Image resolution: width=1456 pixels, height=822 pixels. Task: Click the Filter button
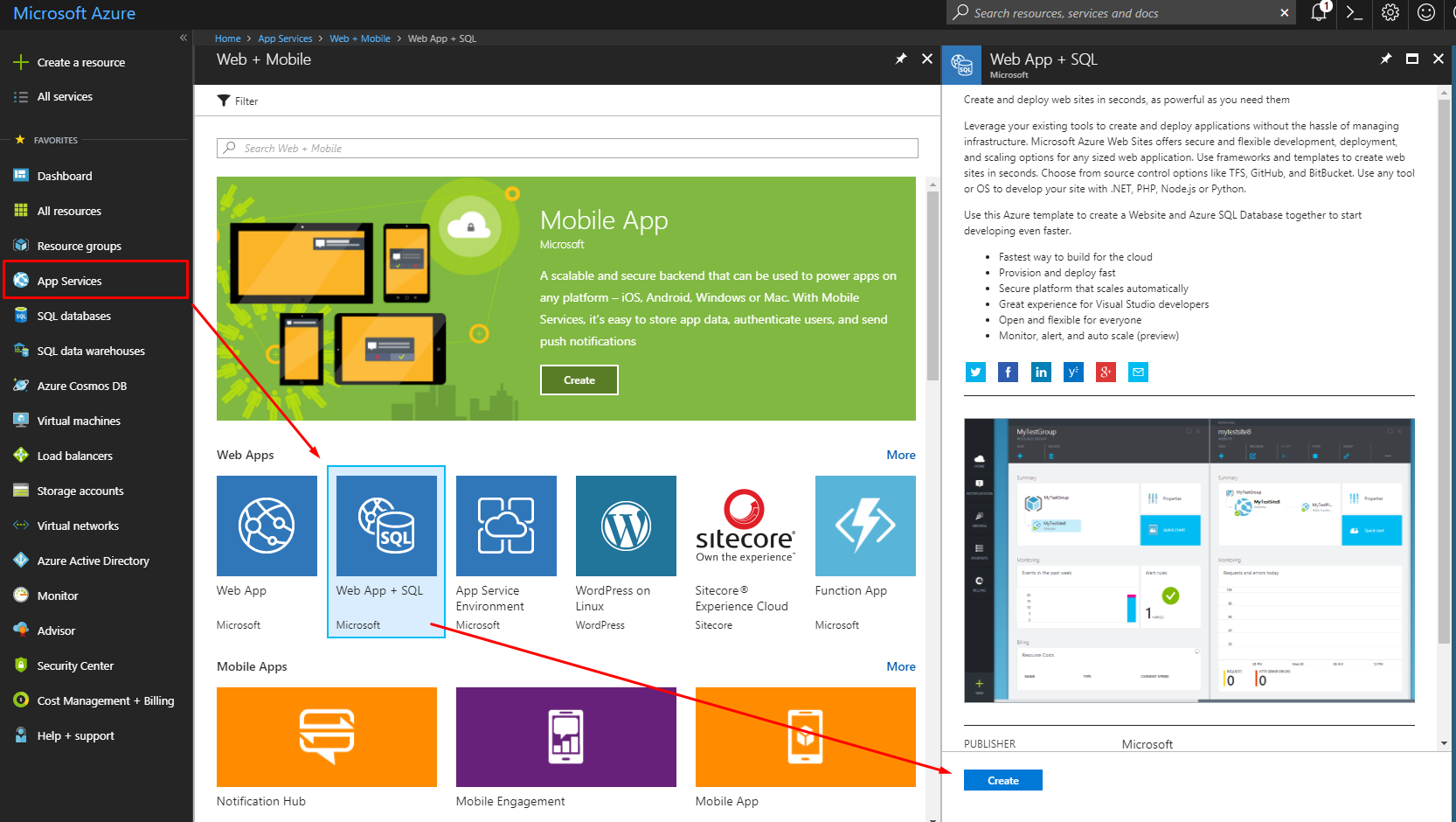point(238,101)
